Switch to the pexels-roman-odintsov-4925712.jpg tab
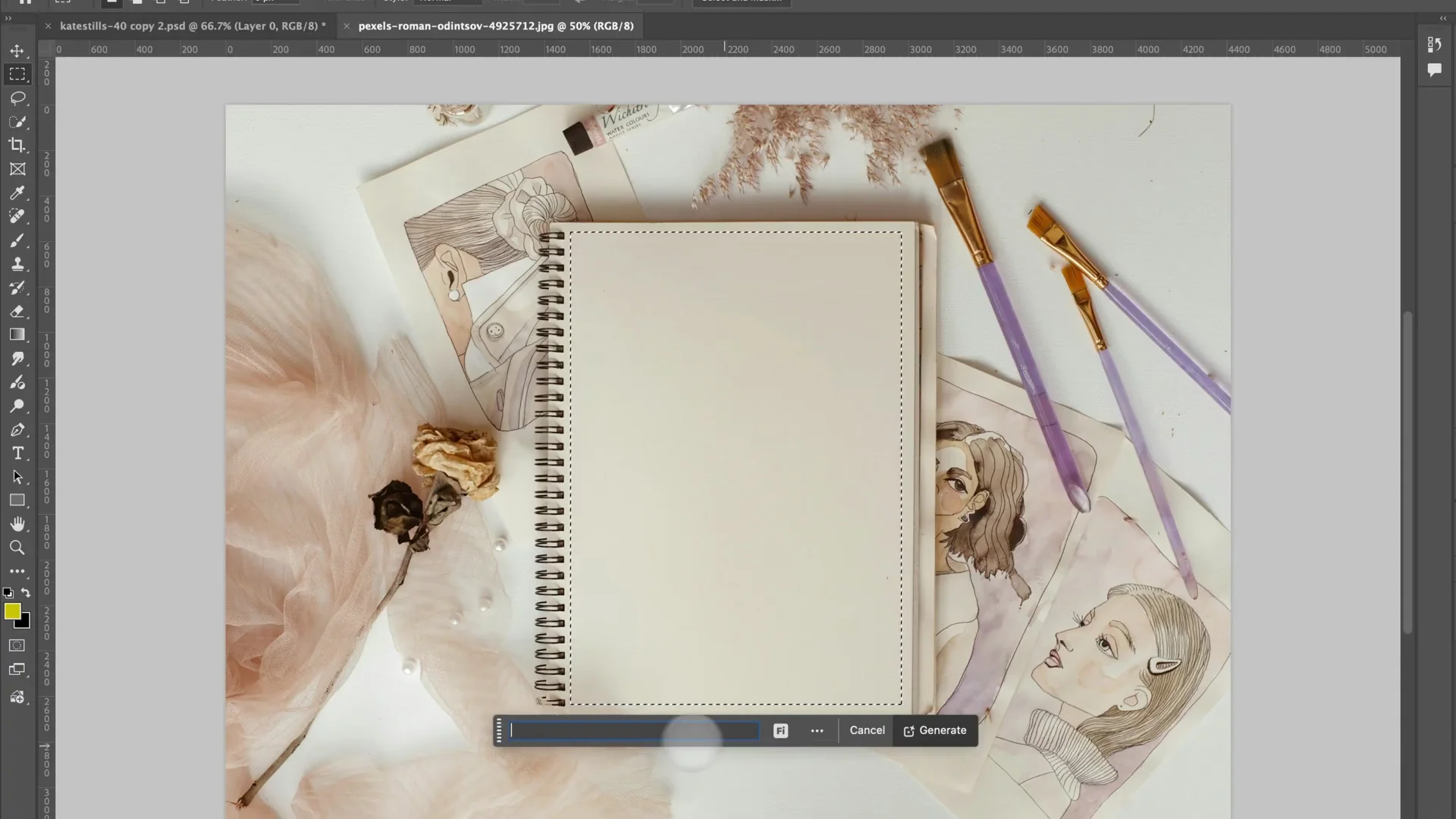Screen dimensions: 1456x819 click(x=497, y=26)
